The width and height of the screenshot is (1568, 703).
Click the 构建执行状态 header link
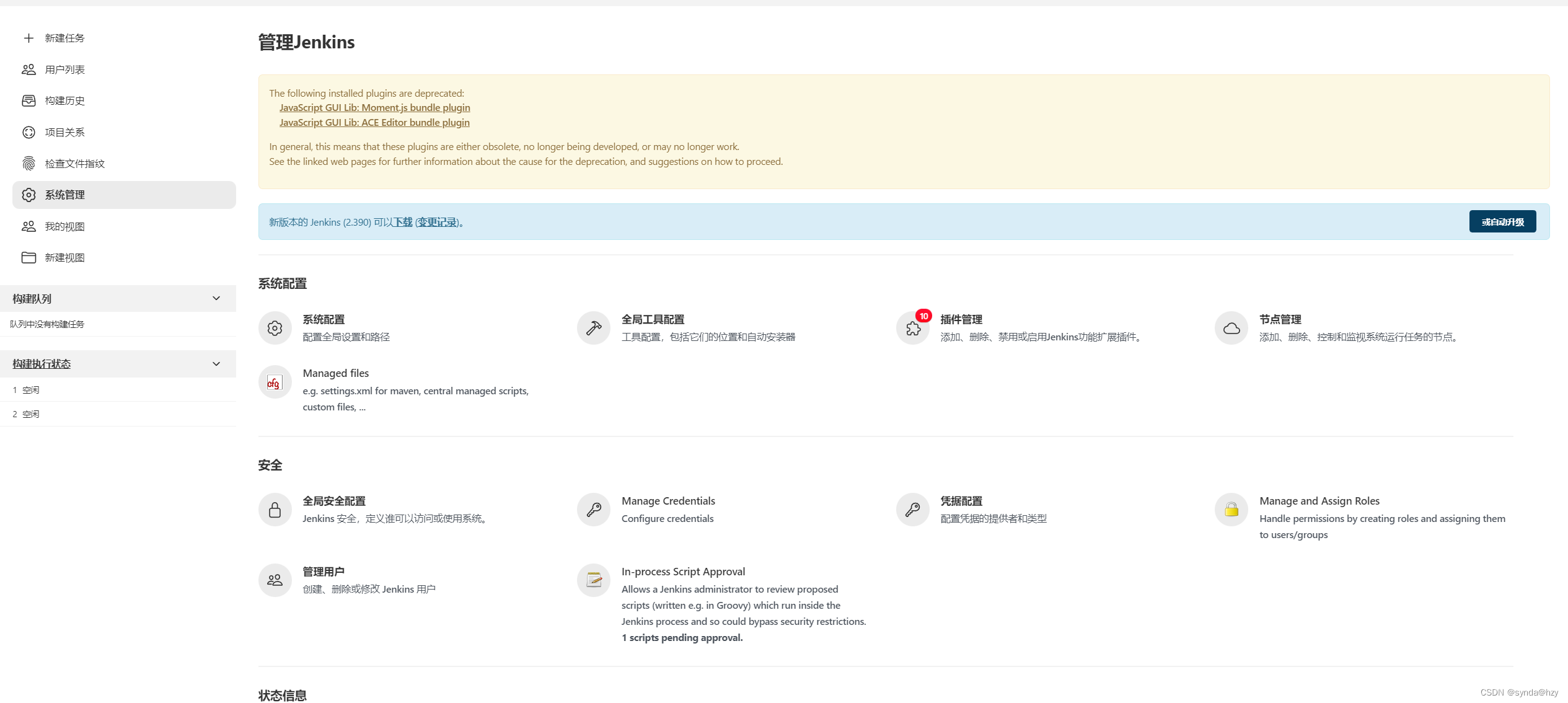pos(42,364)
